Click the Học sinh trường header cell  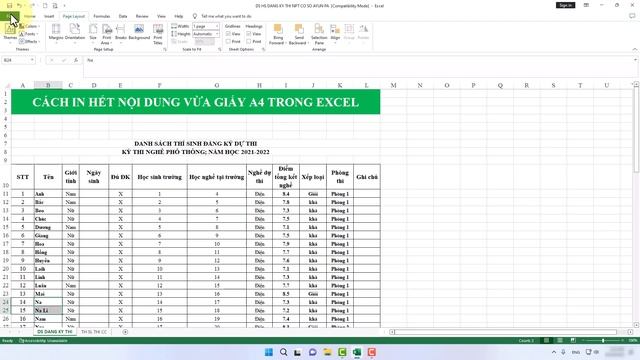(x=160, y=177)
